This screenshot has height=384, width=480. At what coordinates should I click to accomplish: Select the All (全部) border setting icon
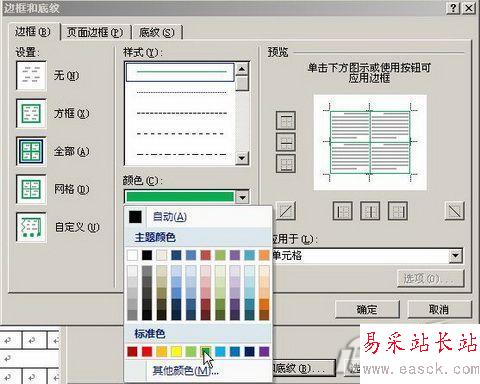click(31, 151)
